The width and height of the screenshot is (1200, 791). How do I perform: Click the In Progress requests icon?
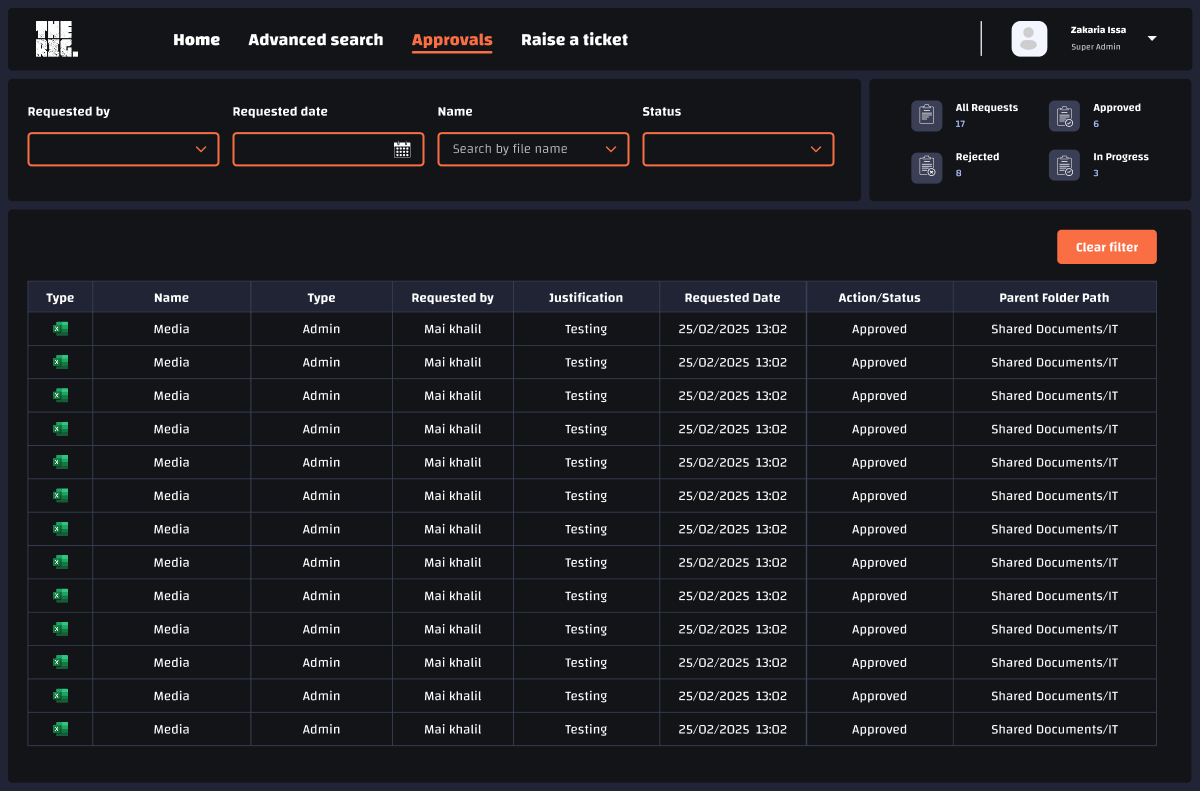pos(1064,165)
